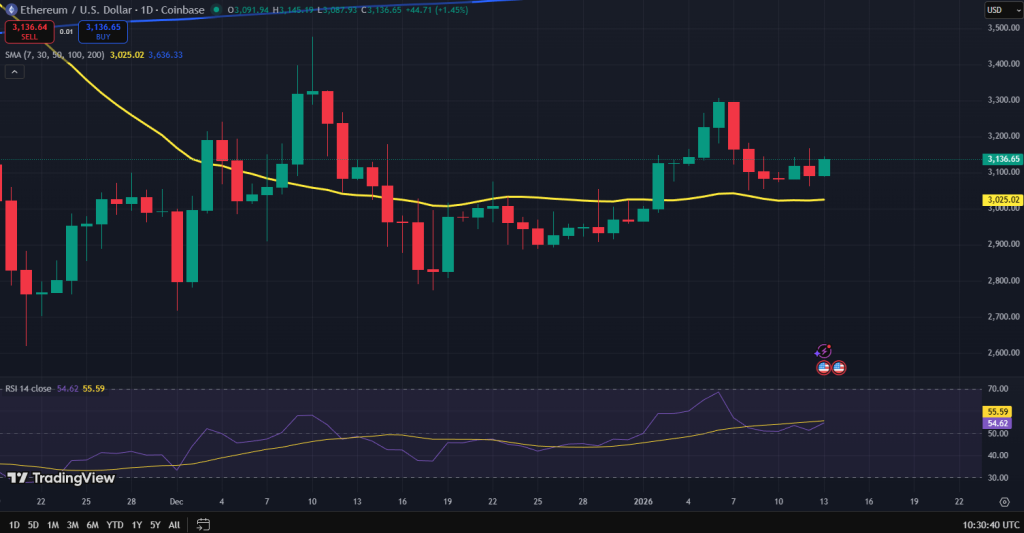Select the 1Y time range

(x=136, y=525)
